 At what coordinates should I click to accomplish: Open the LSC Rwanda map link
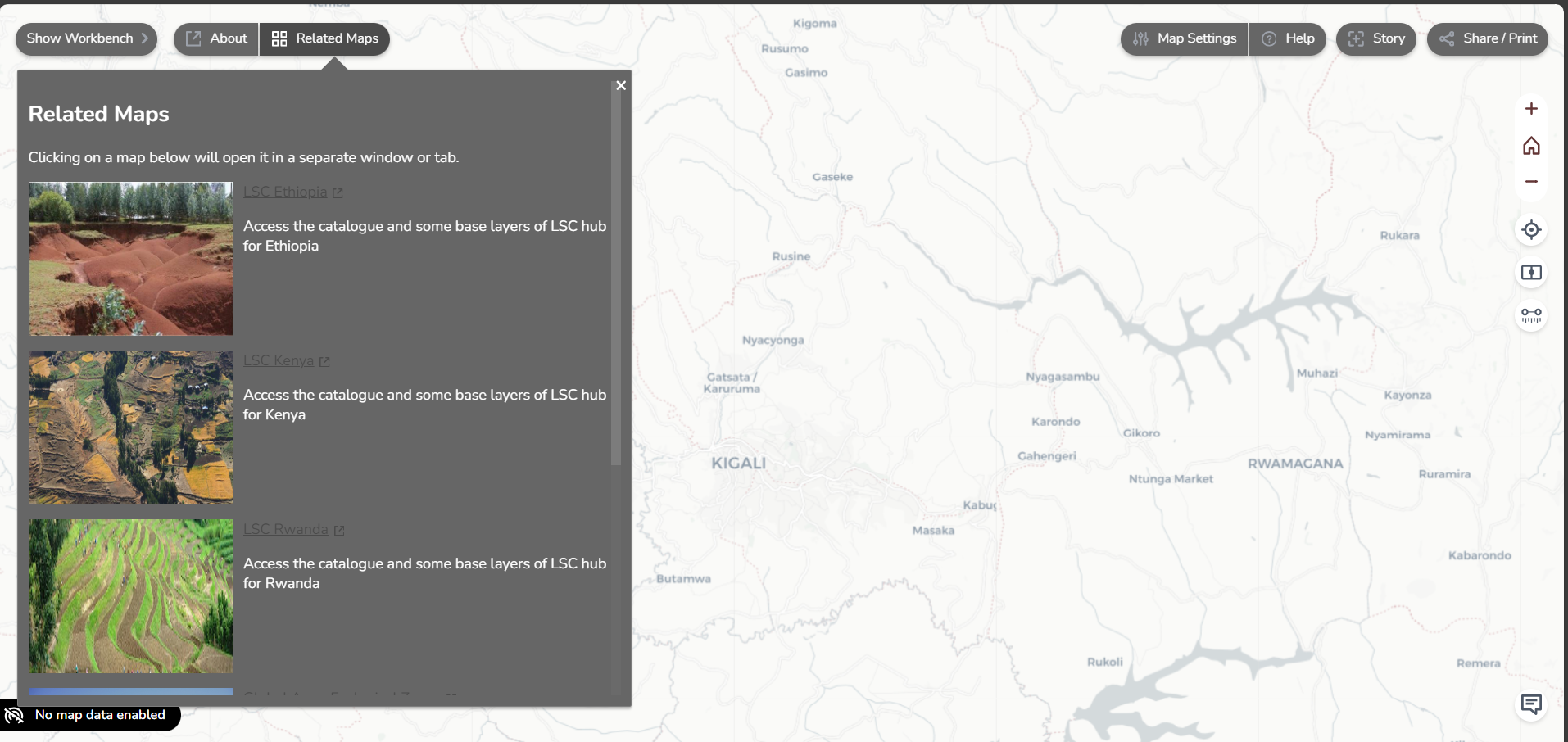[x=286, y=529]
